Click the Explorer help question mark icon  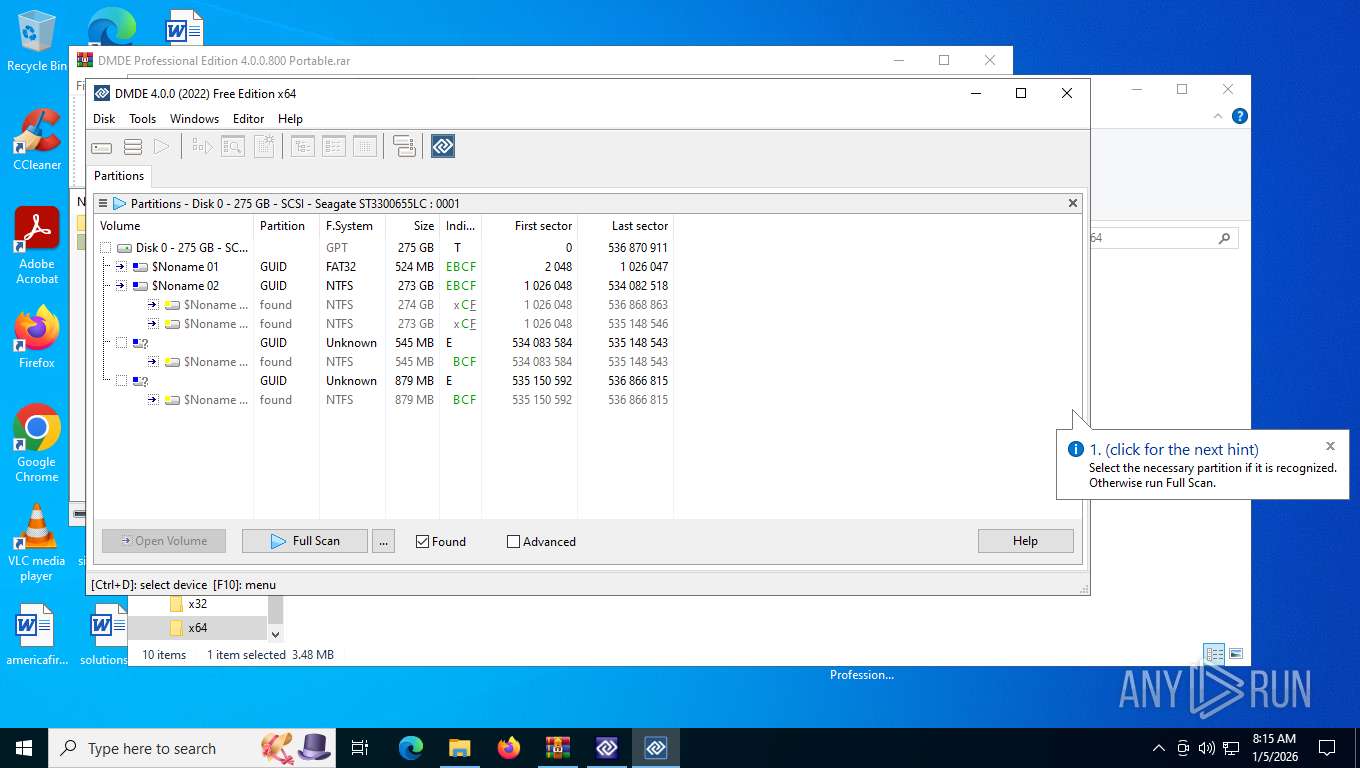pyautogui.click(x=1240, y=116)
